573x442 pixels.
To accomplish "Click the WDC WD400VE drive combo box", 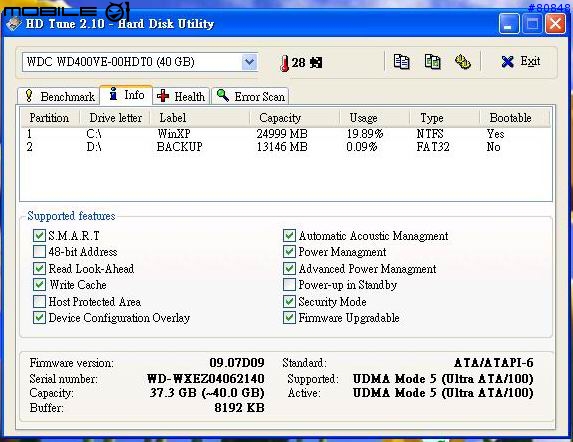I will 140,62.
